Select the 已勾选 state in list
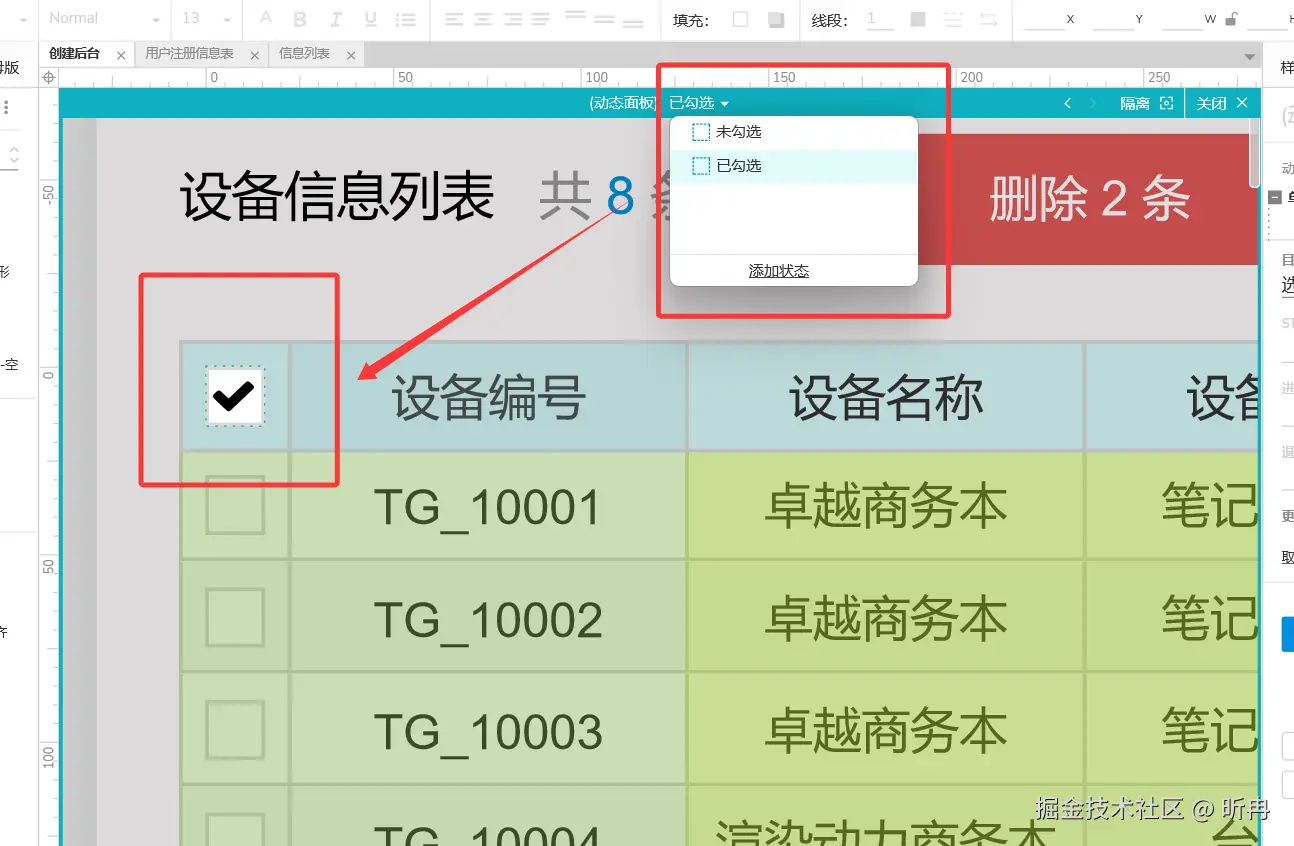 coord(793,166)
